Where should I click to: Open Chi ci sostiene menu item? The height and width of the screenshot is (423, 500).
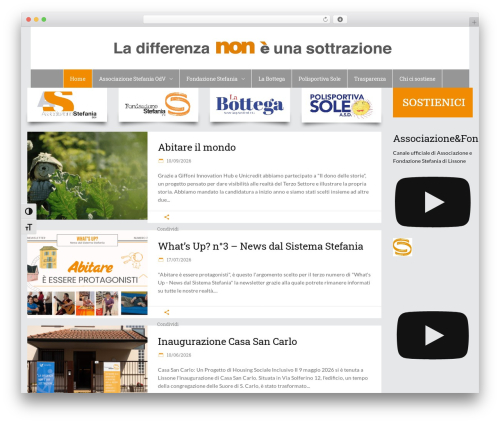[x=417, y=79]
